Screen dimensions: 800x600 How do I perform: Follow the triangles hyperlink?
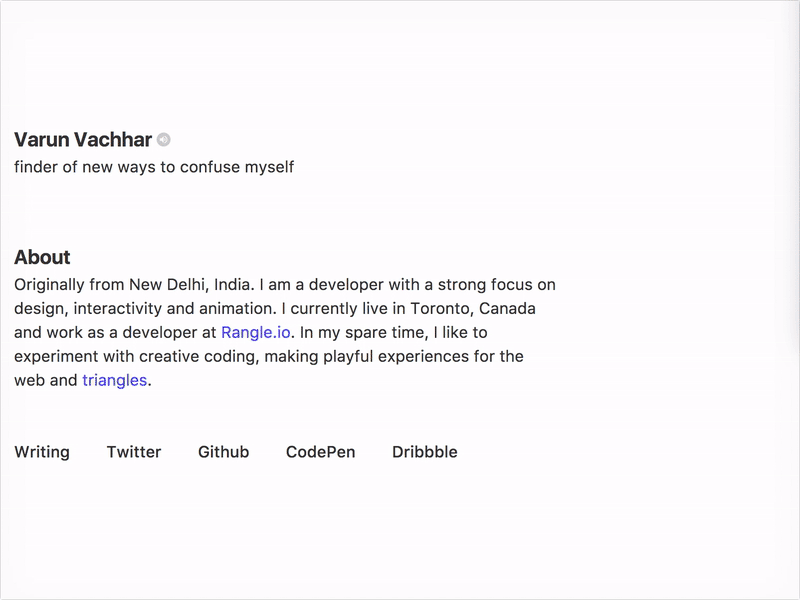(x=114, y=381)
